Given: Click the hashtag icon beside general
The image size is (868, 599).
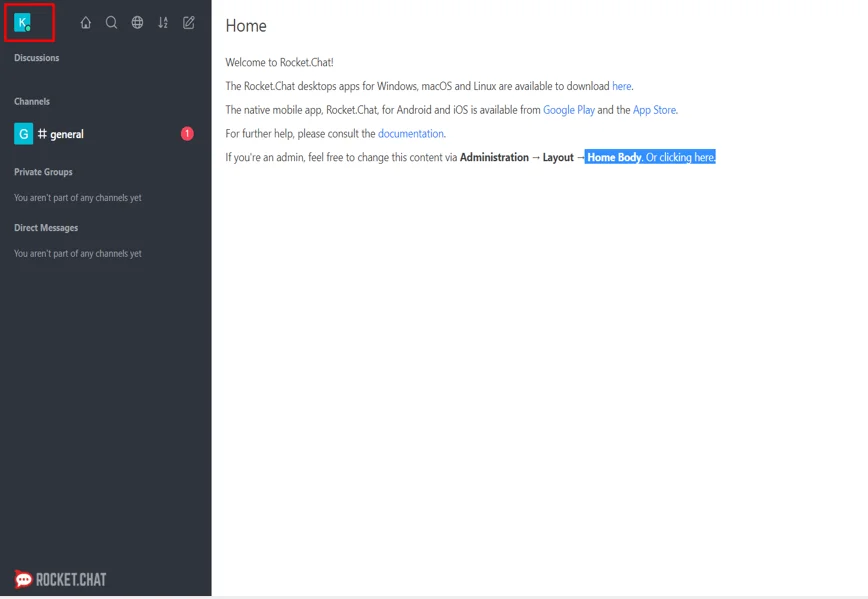Looking at the screenshot, I should (x=42, y=133).
